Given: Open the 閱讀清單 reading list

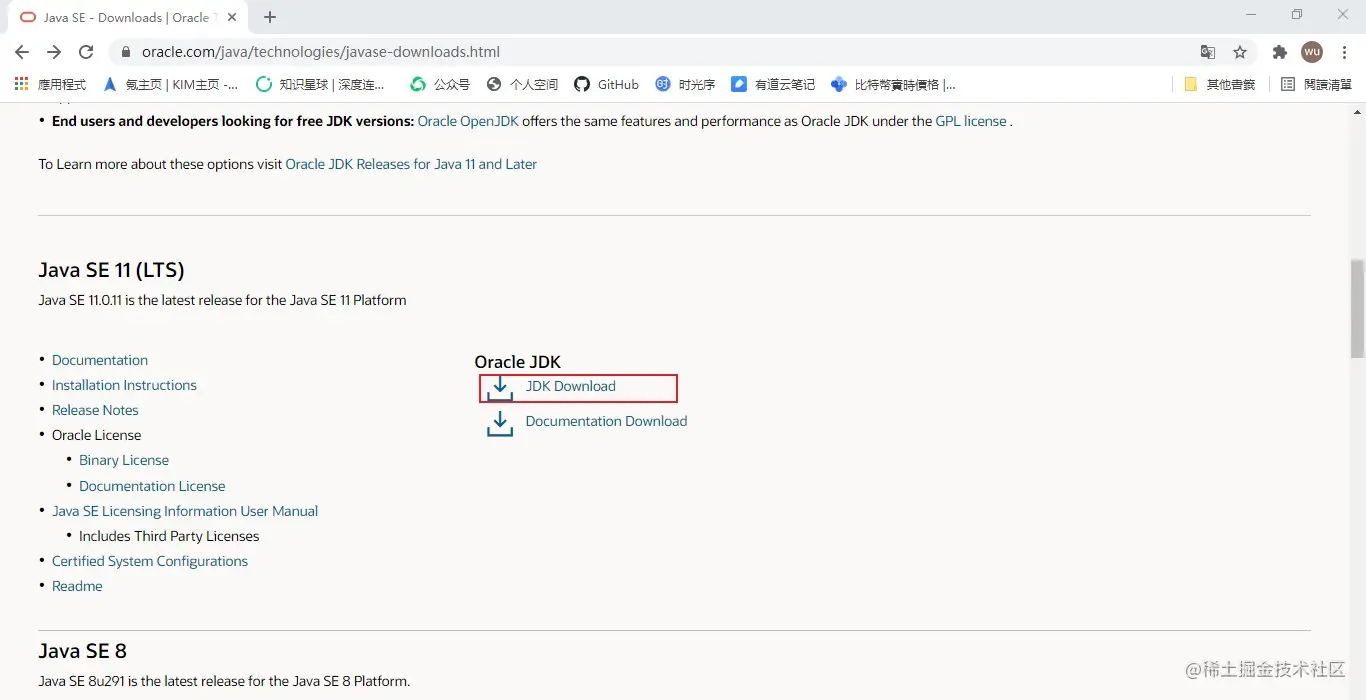Looking at the screenshot, I should 1316,84.
